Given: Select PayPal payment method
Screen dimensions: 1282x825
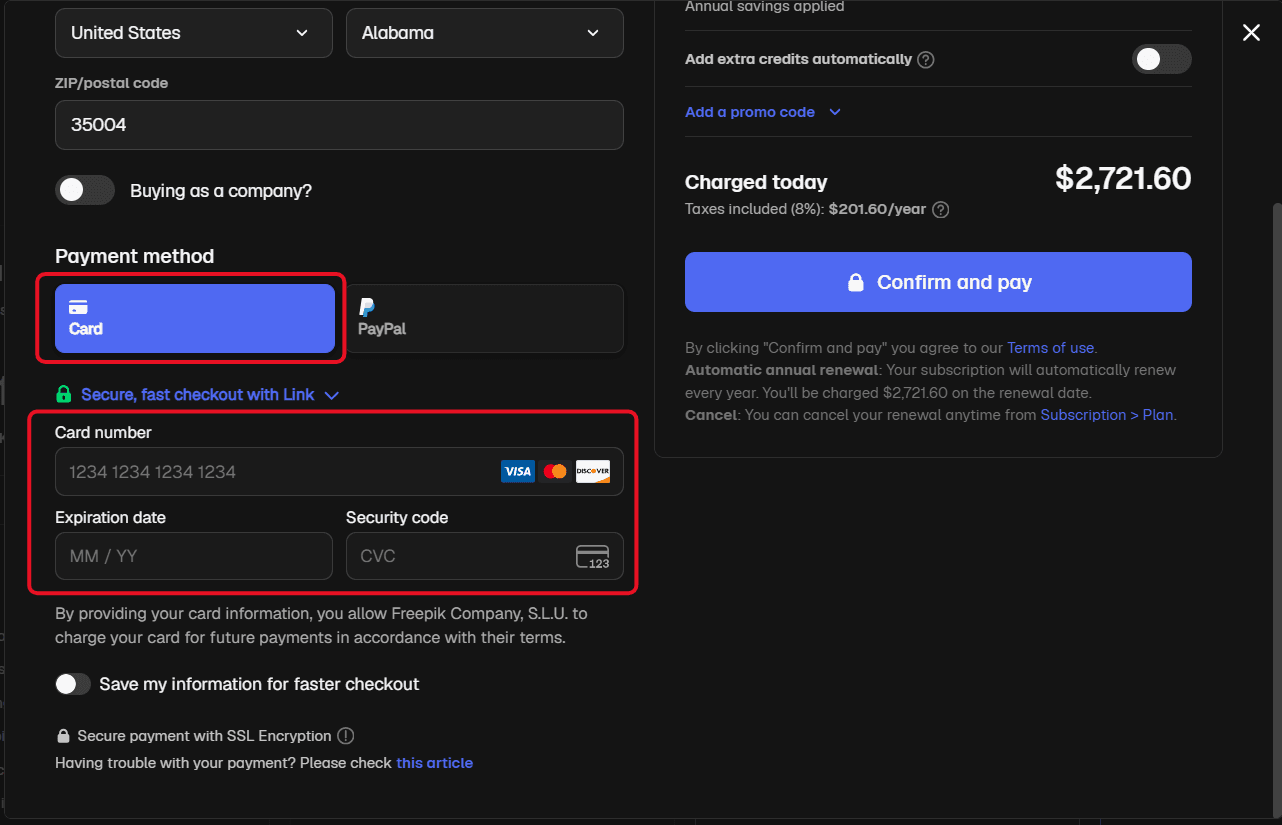Looking at the screenshot, I should (484, 318).
